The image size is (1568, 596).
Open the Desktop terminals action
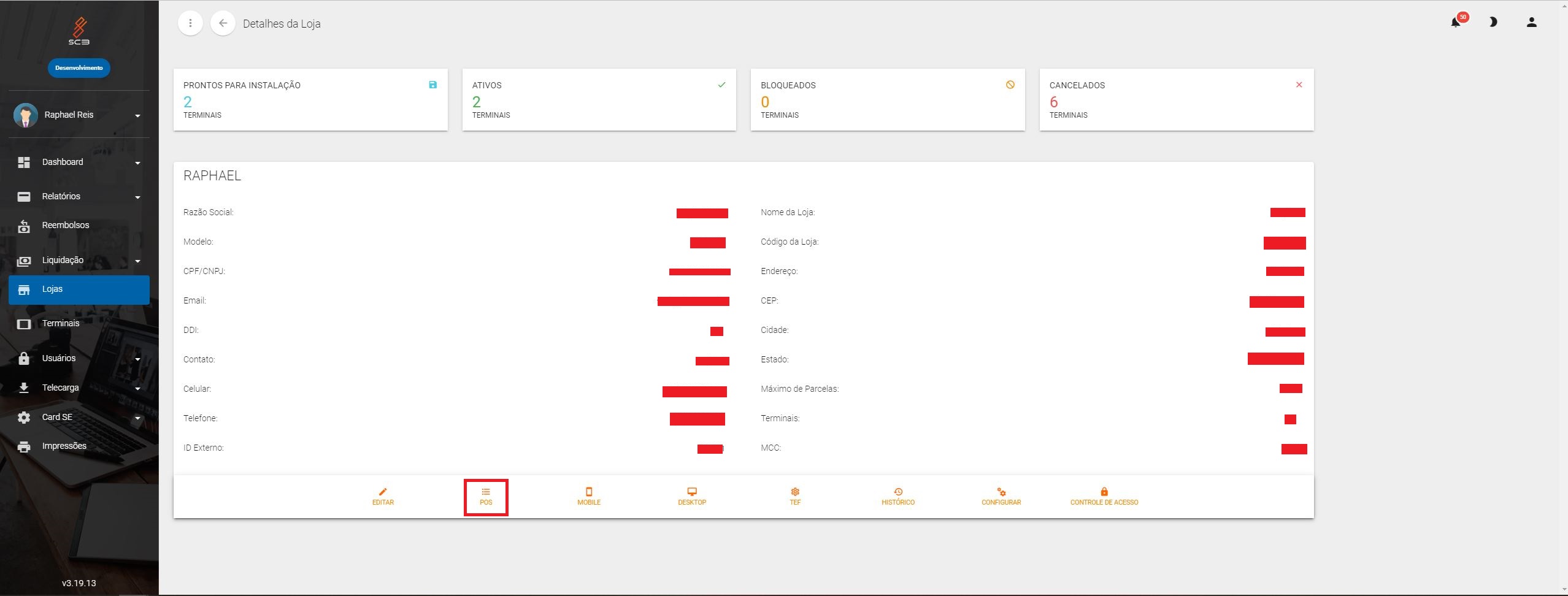click(692, 497)
